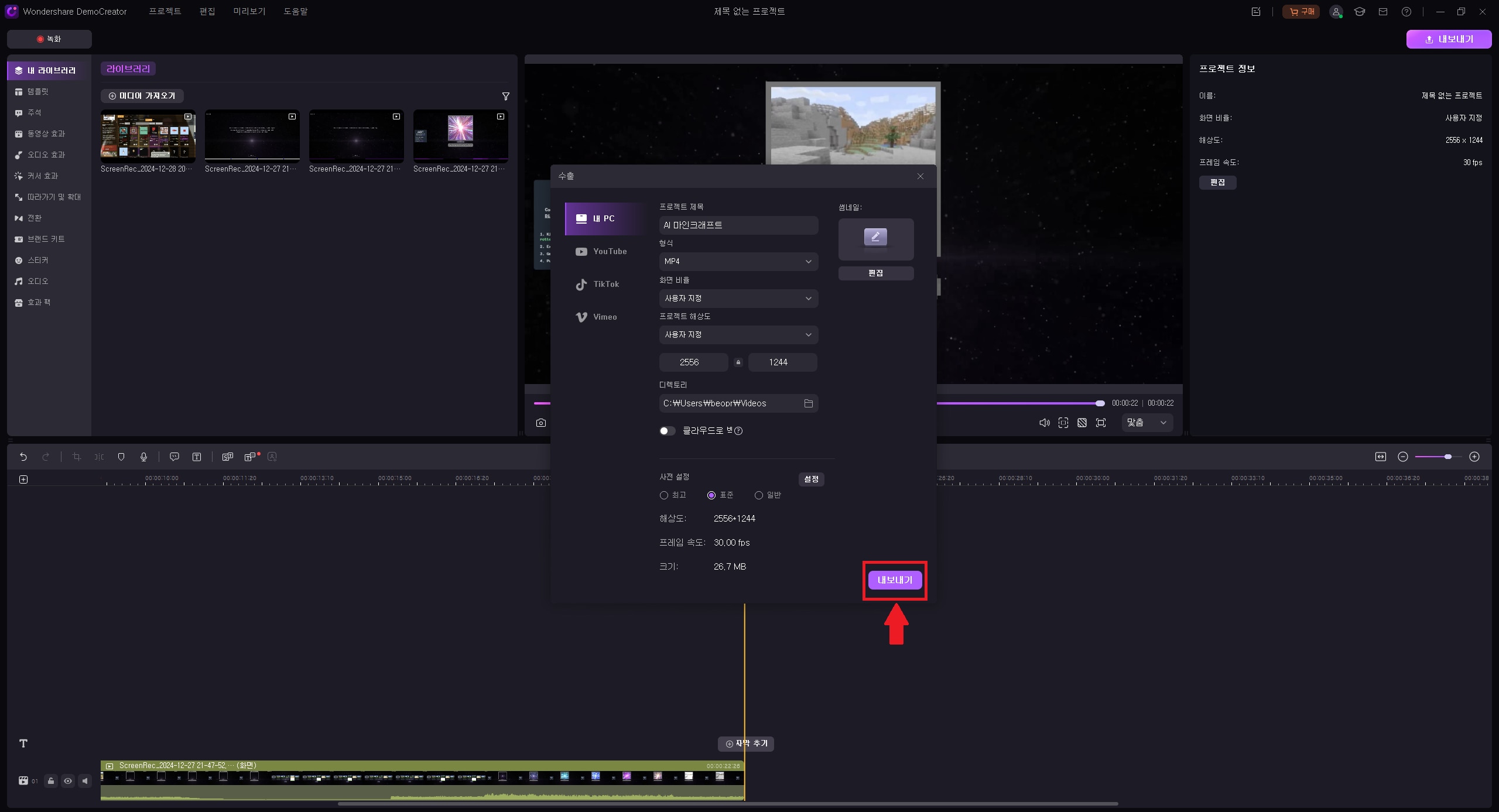Click the notes icon beside purchase button
The height and width of the screenshot is (812, 1499).
point(1256,12)
